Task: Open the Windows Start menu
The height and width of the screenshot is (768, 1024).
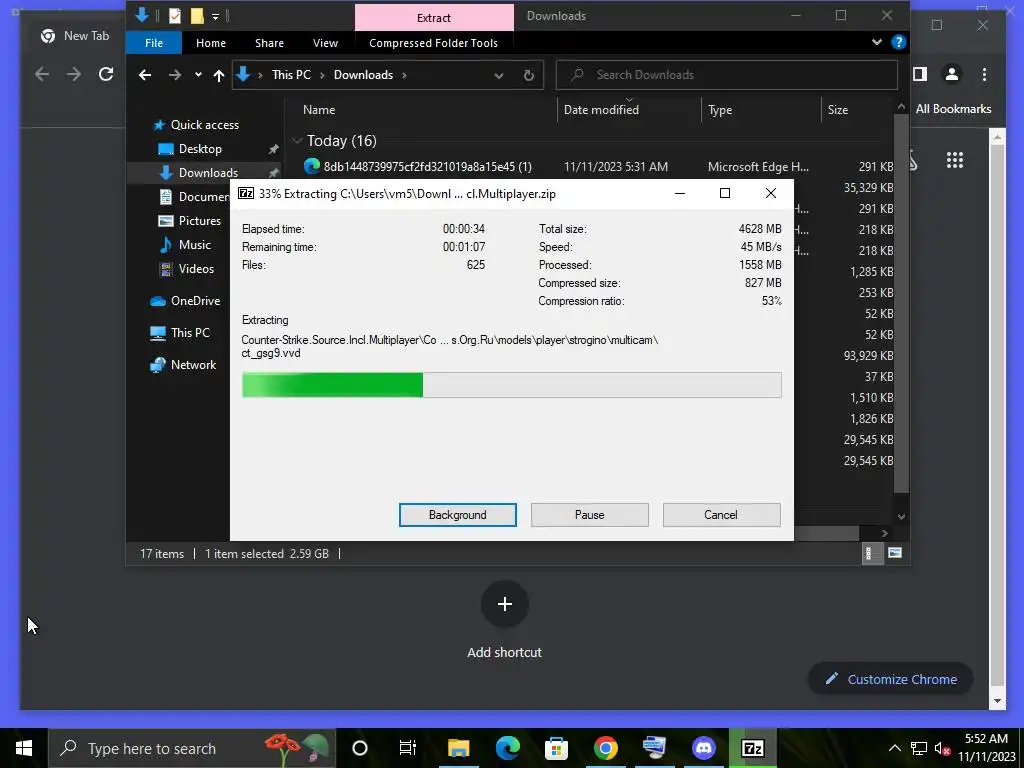Action: [24, 748]
